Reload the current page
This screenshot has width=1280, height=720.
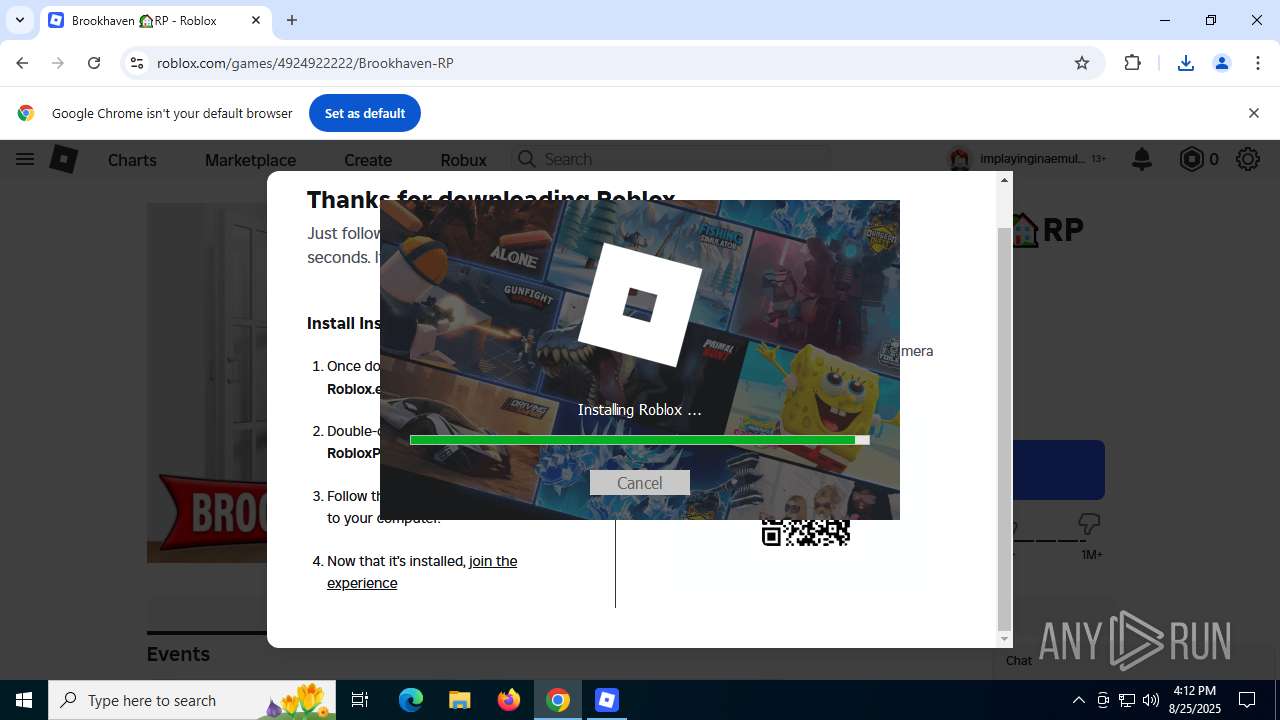point(94,63)
